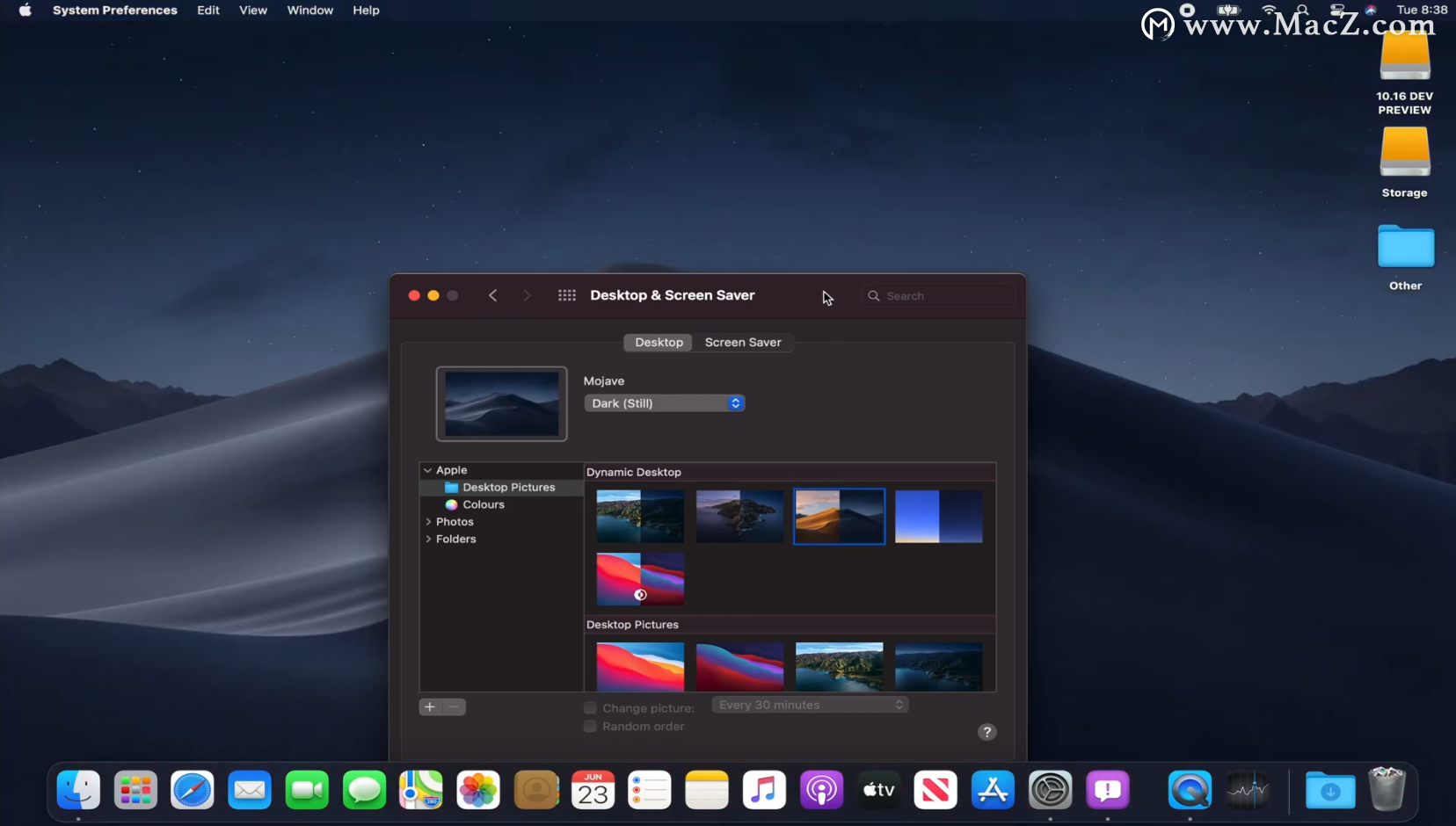Screen dimensions: 1456x826
Task: Open the Edit menu
Action: [x=208, y=11]
